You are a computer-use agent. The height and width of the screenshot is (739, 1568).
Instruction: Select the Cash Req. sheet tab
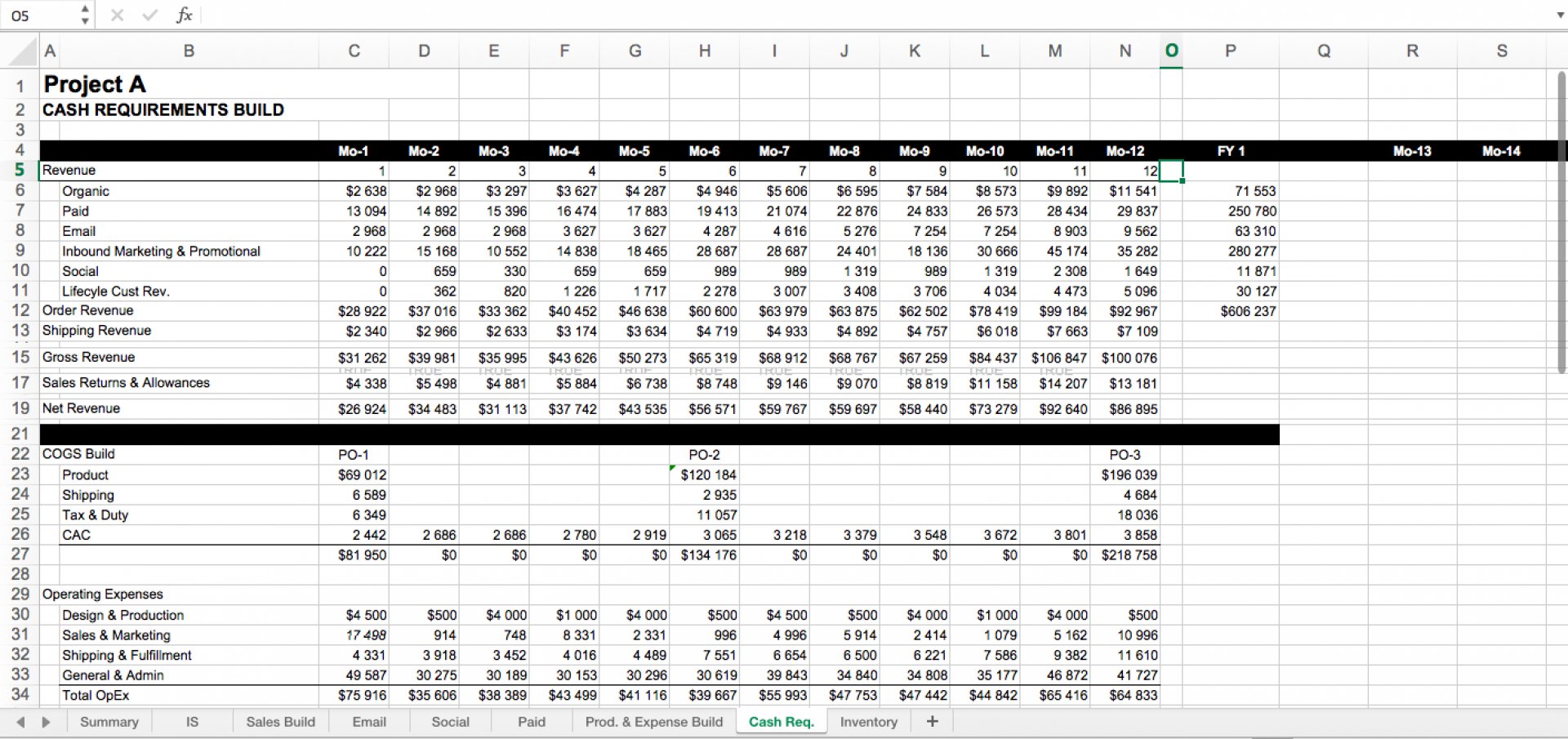pos(782,722)
